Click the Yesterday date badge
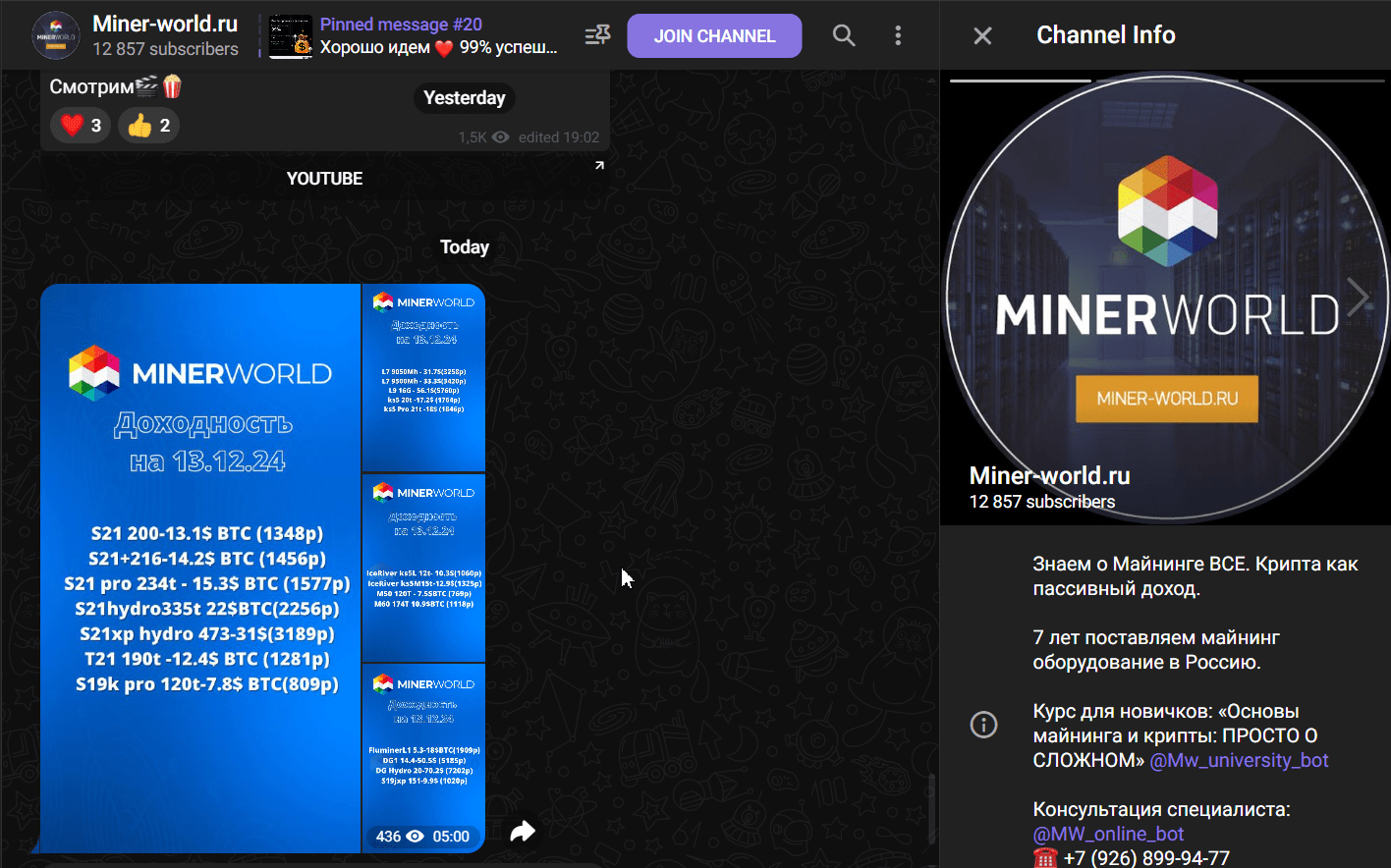 pos(464,98)
